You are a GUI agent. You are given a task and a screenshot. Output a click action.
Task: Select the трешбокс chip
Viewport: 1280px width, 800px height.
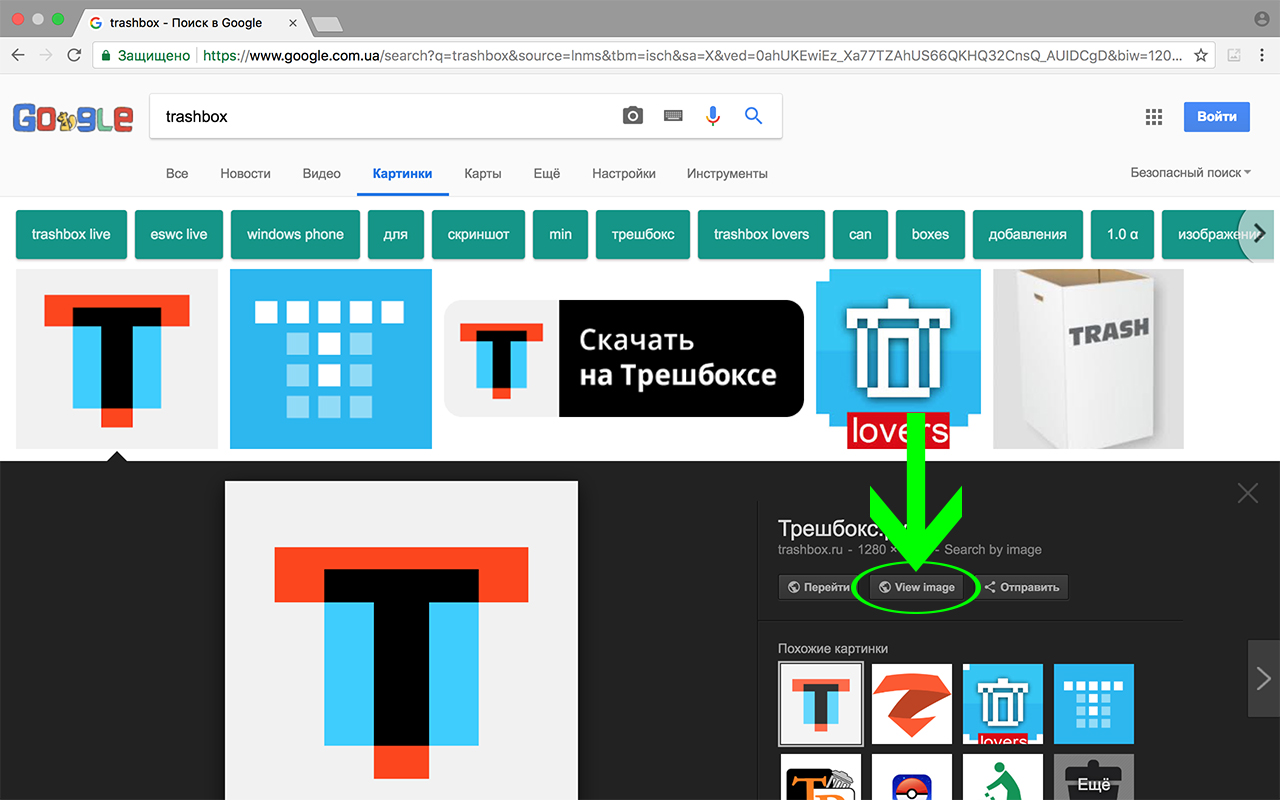[643, 234]
